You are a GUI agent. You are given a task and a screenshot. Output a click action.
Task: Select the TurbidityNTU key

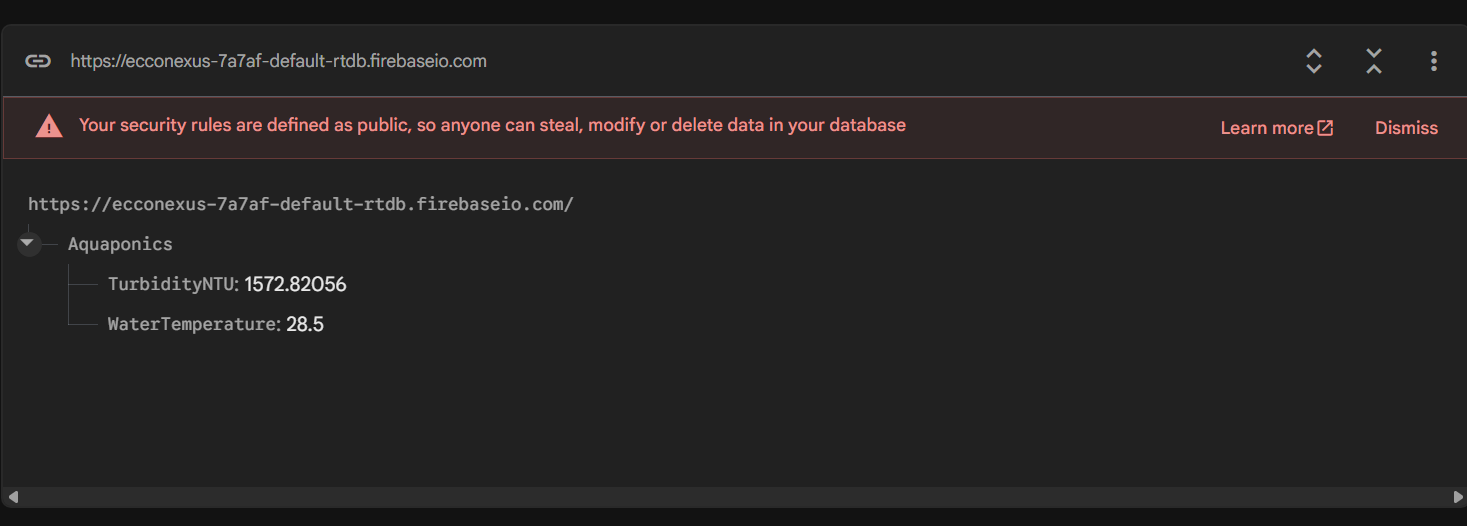[x=171, y=284]
